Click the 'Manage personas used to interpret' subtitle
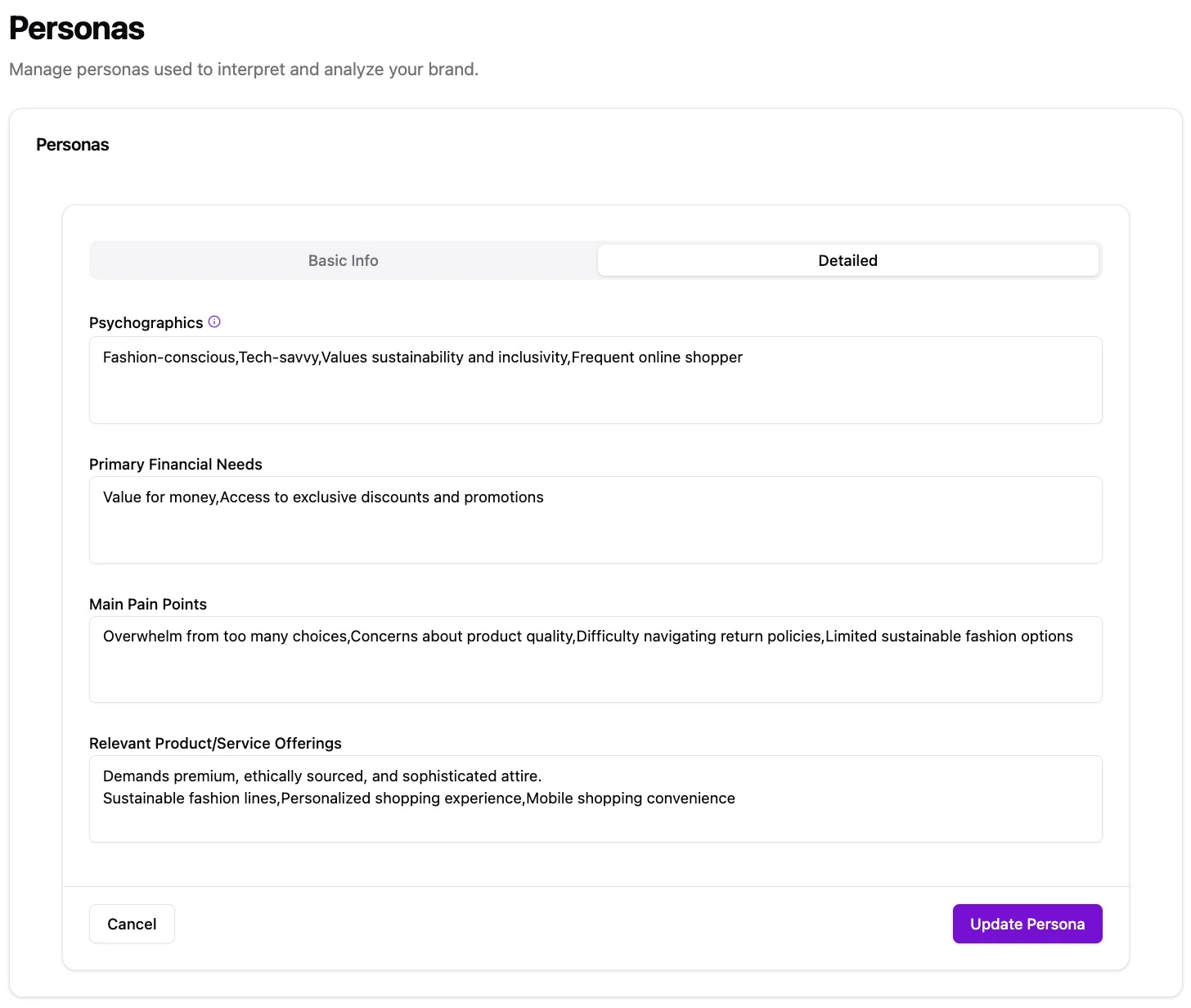The width and height of the screenshot is (1191, 1008). coord(243,70)
